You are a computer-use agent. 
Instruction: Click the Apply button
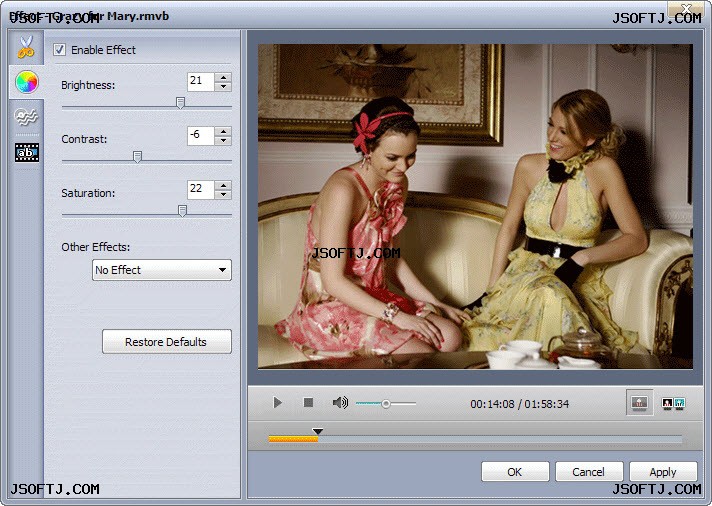pos(663,472)
